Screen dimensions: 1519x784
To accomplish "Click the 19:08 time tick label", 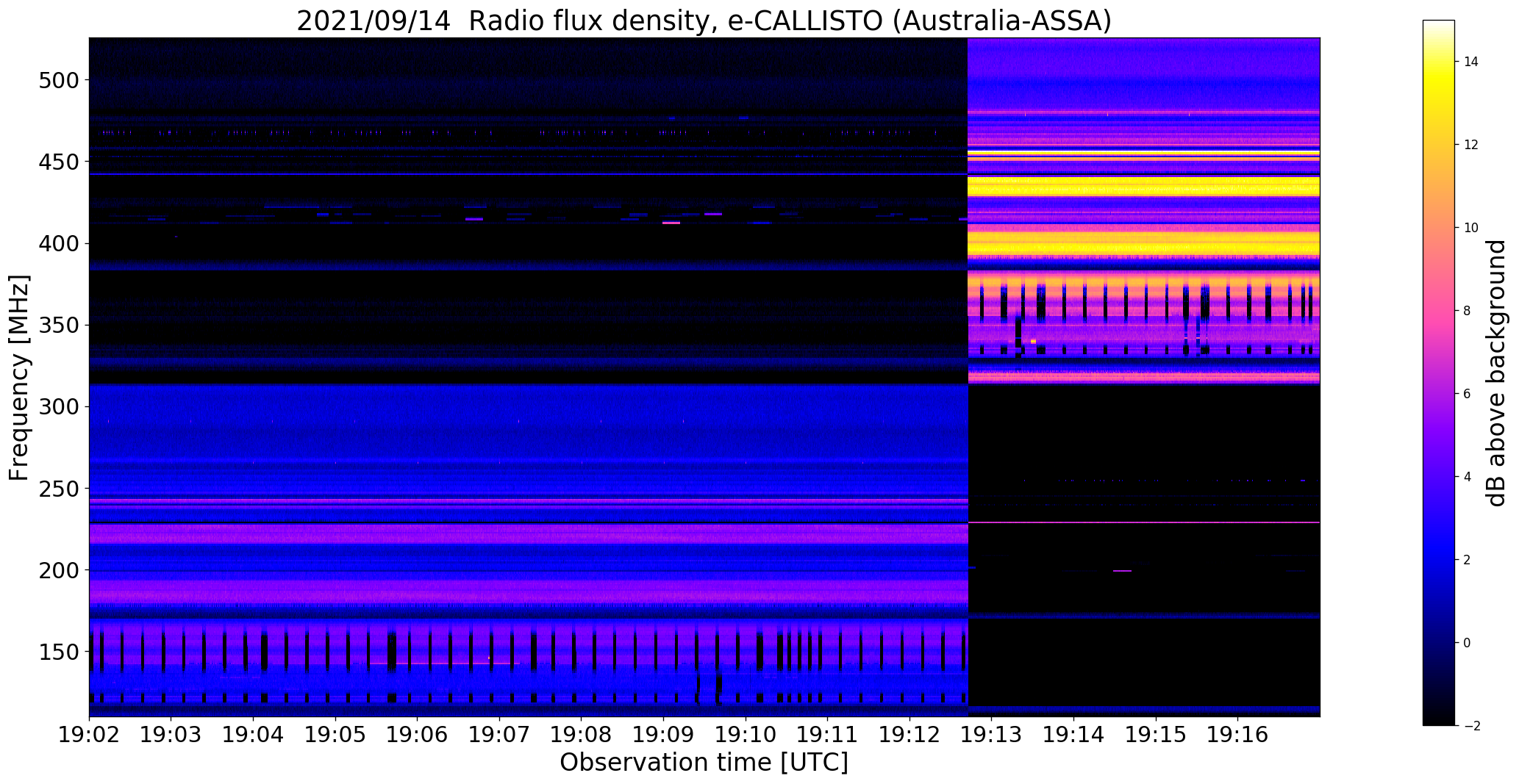I will [582, 733].
